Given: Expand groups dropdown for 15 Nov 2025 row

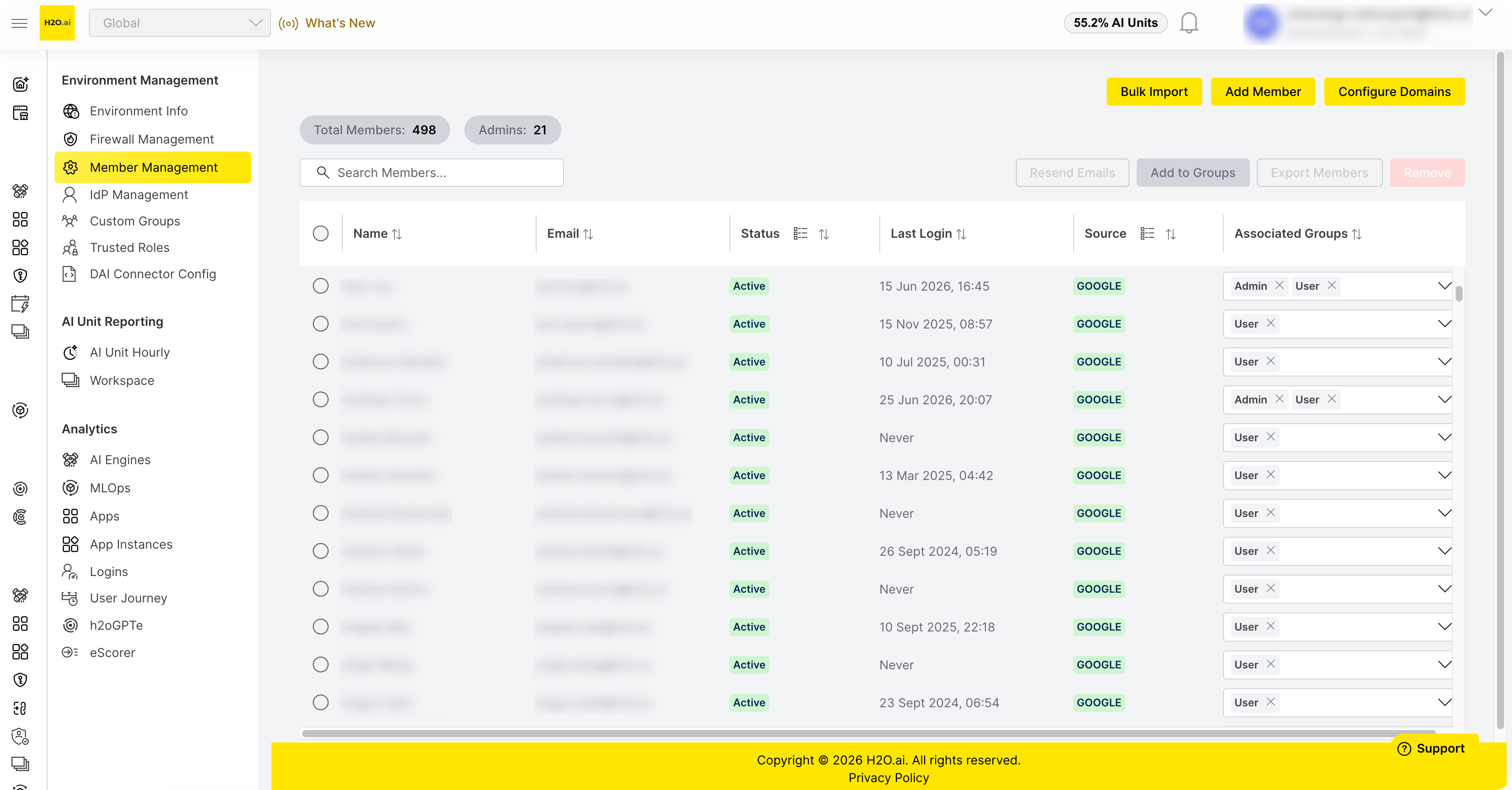Looking at the screenshot, I should pos(1445,324).
